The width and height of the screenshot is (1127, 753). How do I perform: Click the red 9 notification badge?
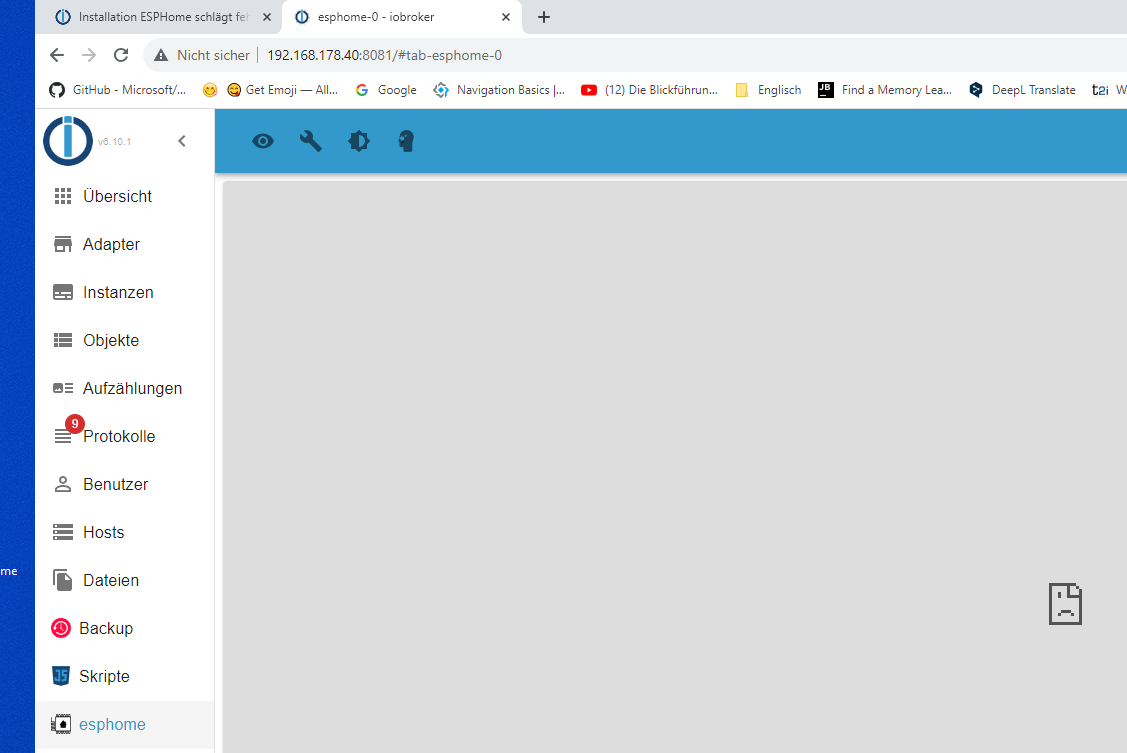pos(75,424)
